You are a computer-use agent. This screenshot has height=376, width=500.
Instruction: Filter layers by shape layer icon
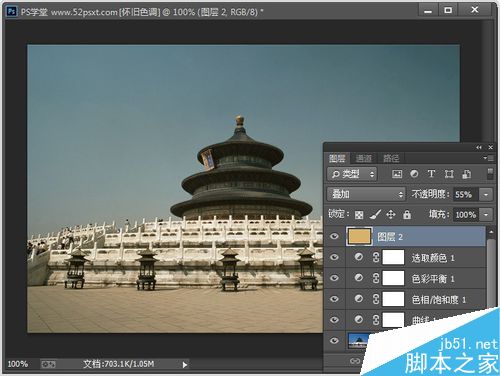(x=449, y=174)
